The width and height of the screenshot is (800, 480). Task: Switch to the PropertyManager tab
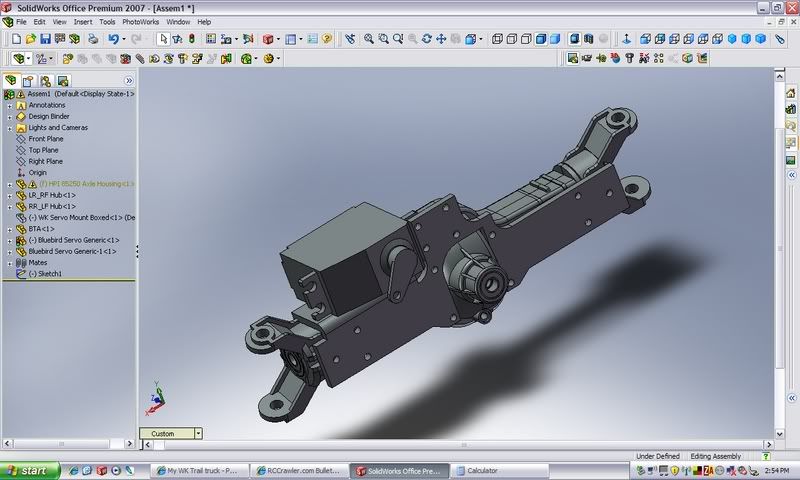click(29, 81)
